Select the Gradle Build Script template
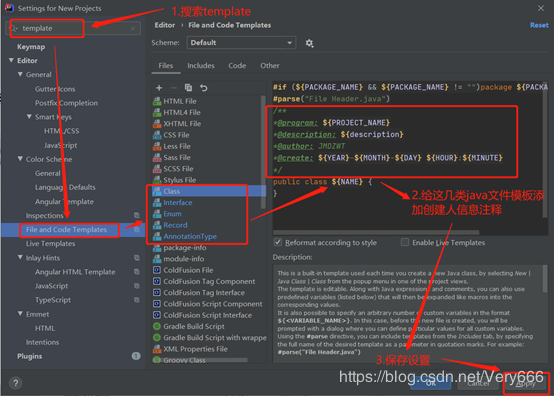 point(194,326)
